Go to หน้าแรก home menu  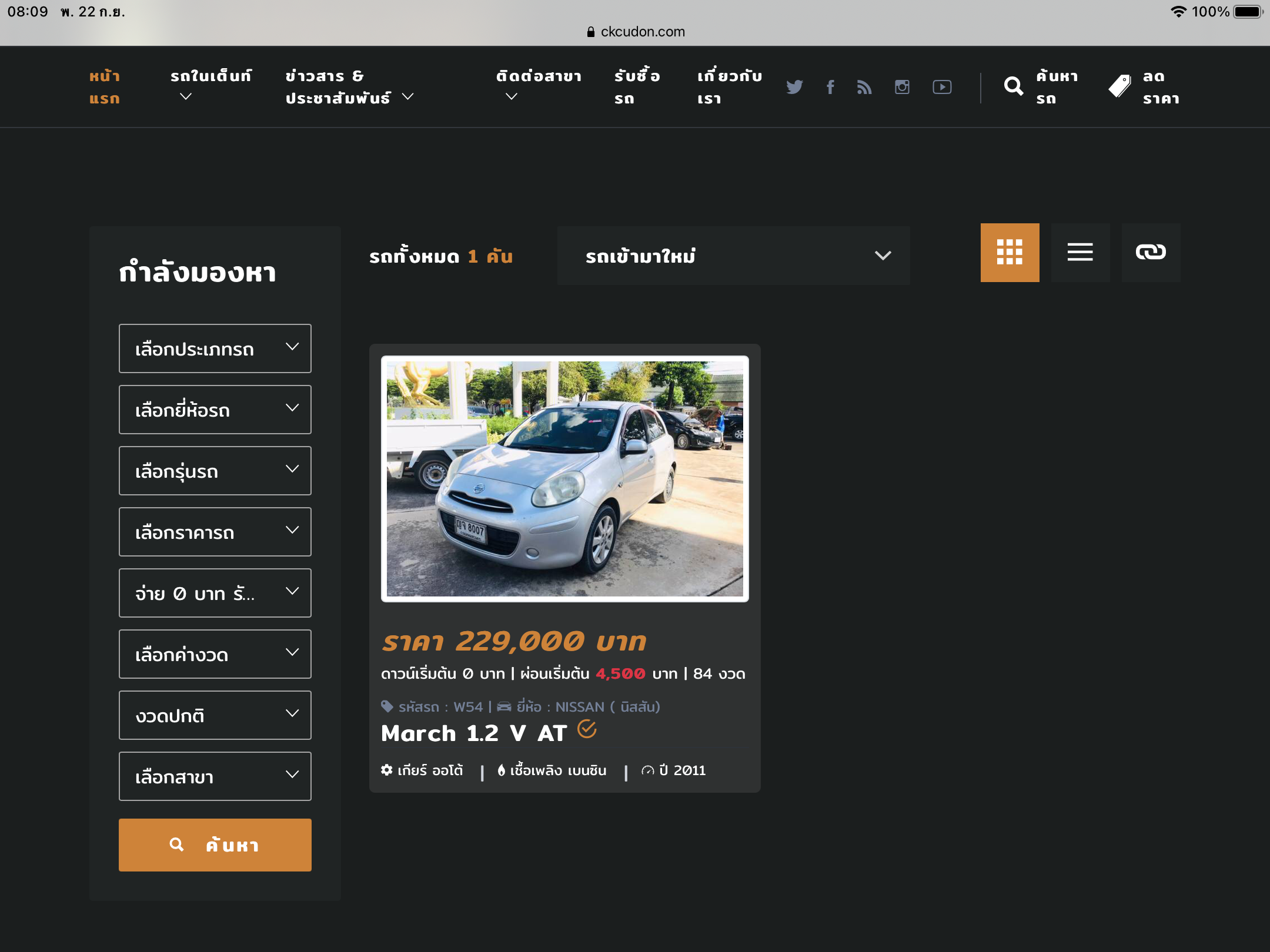coord(105,87)
